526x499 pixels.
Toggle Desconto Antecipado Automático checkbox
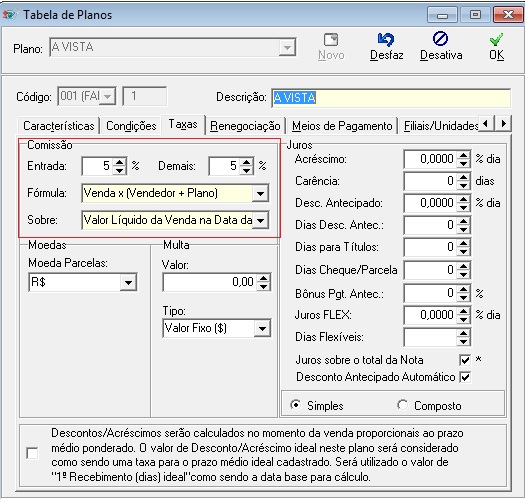click(465, 377)
